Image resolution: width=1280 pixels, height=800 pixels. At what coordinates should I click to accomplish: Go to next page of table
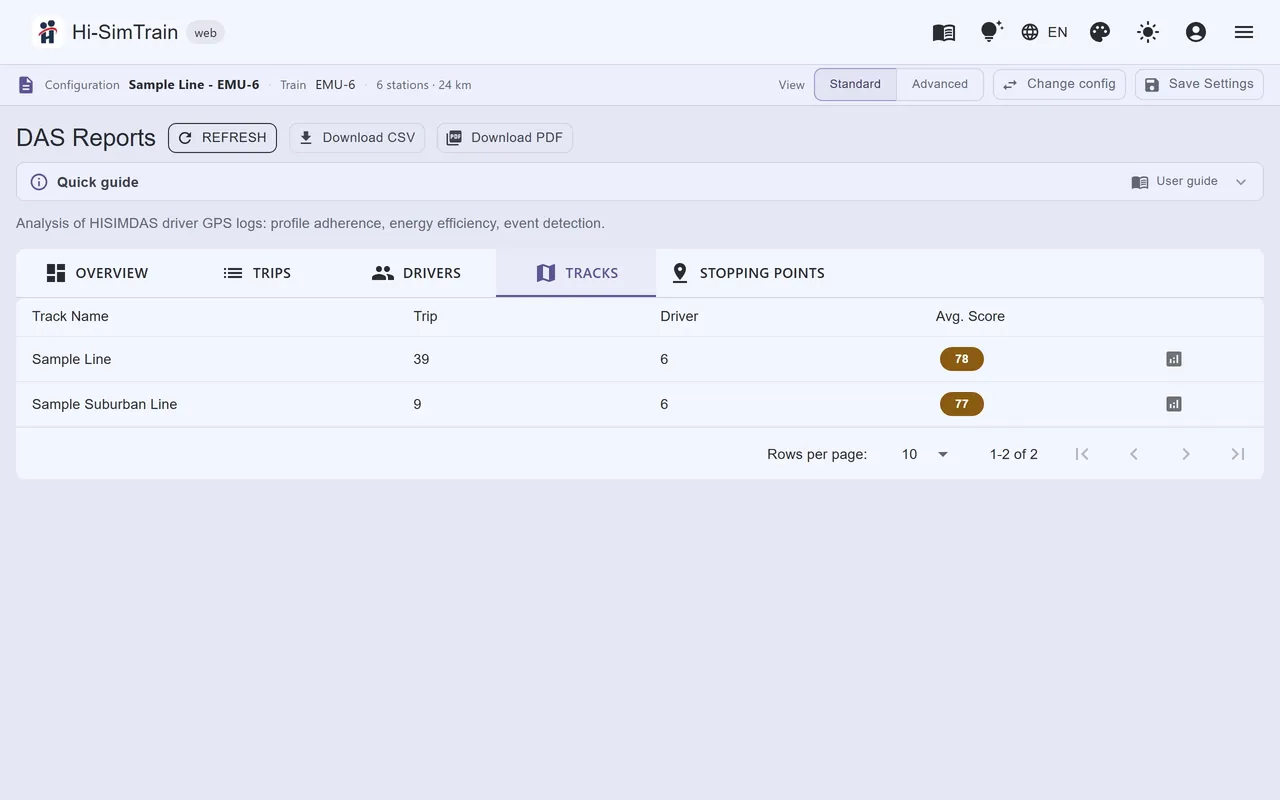[1186, 454]
